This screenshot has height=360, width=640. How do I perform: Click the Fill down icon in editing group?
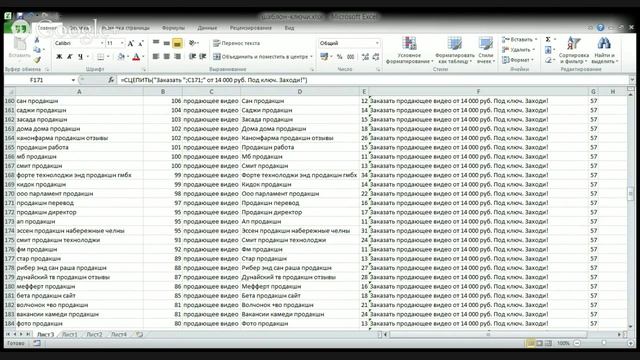point(548,50)
